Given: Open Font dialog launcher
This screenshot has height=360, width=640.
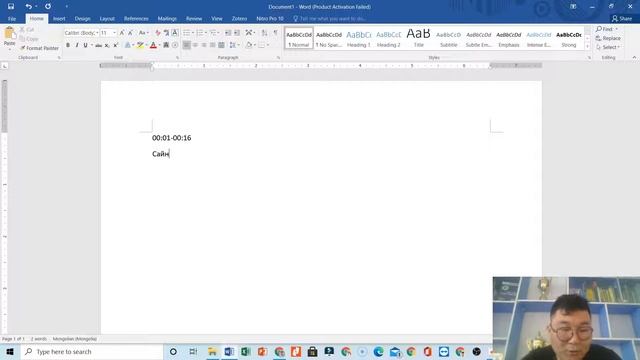Looking at the screenshot, I should pos(177,58).
